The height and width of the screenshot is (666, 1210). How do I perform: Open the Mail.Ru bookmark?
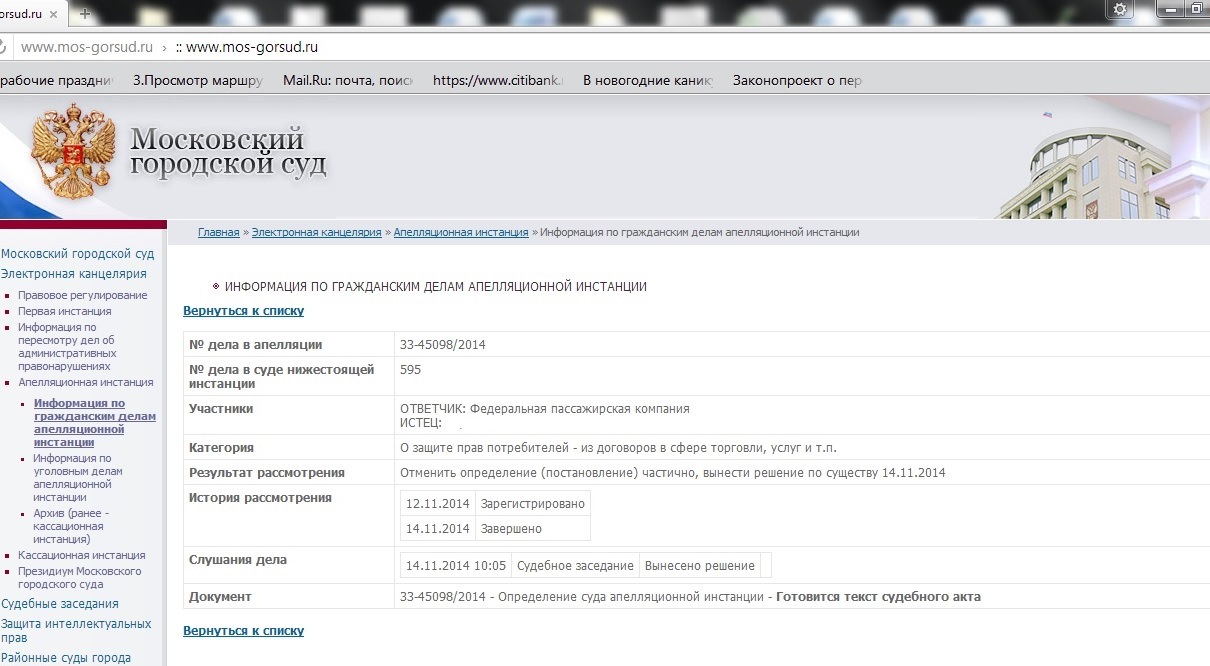tap(347, 81)
